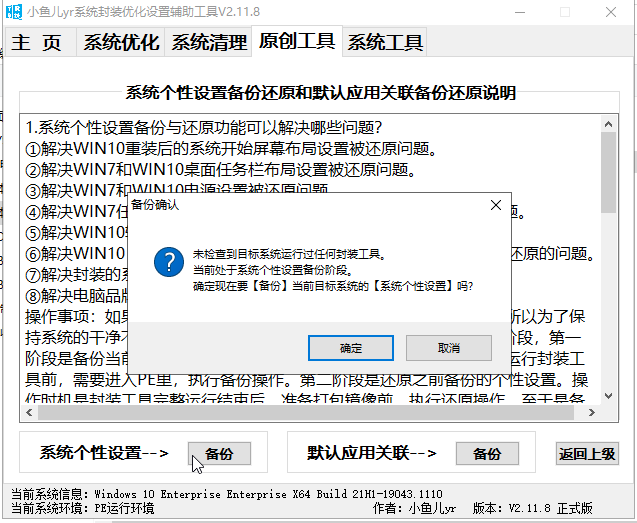The image size is (637, 523).
Task: Click 备份 next to 默认应用关联
Action: 486,453
